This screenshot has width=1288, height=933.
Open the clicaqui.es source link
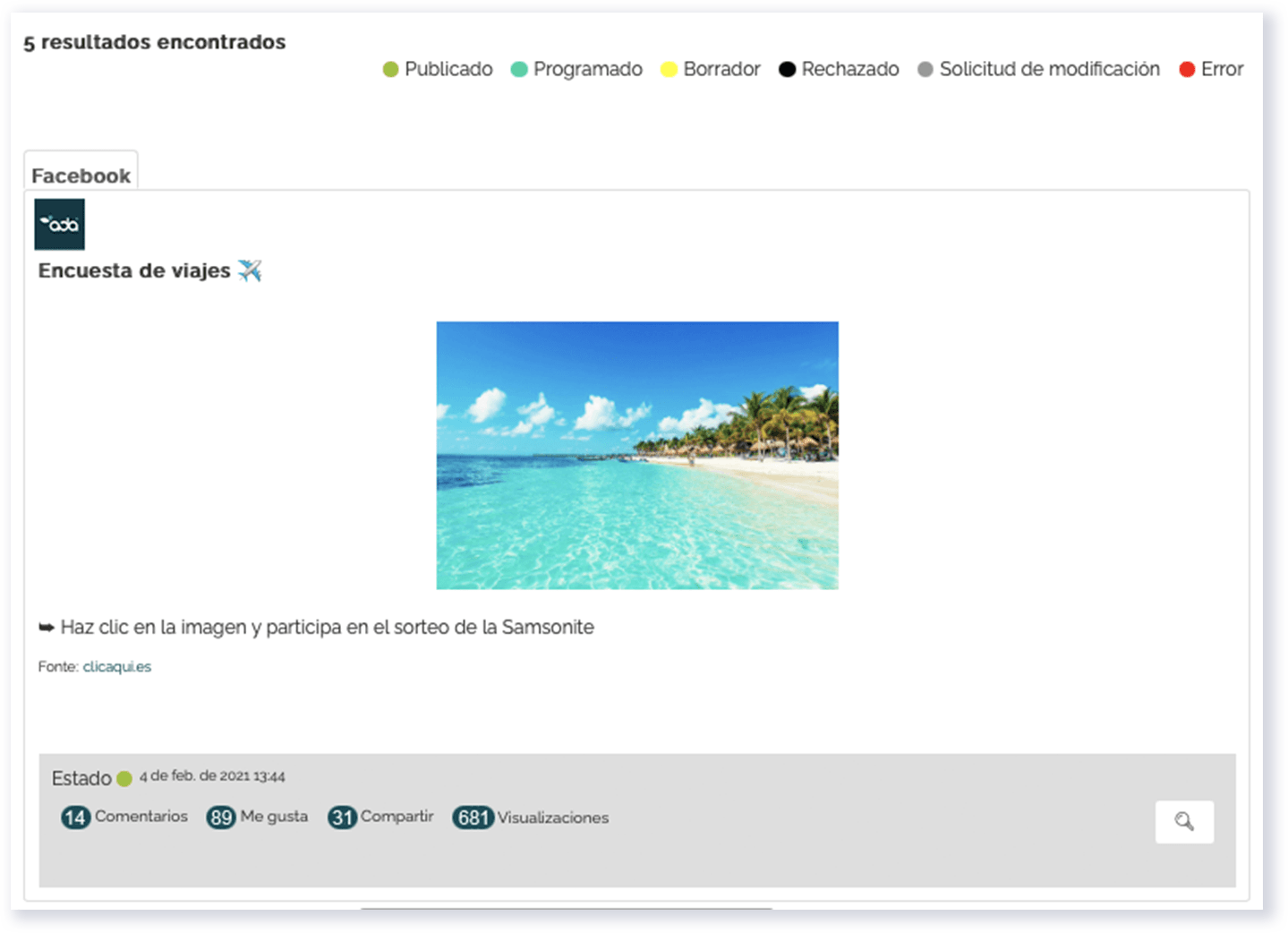(x=117, y=666)
